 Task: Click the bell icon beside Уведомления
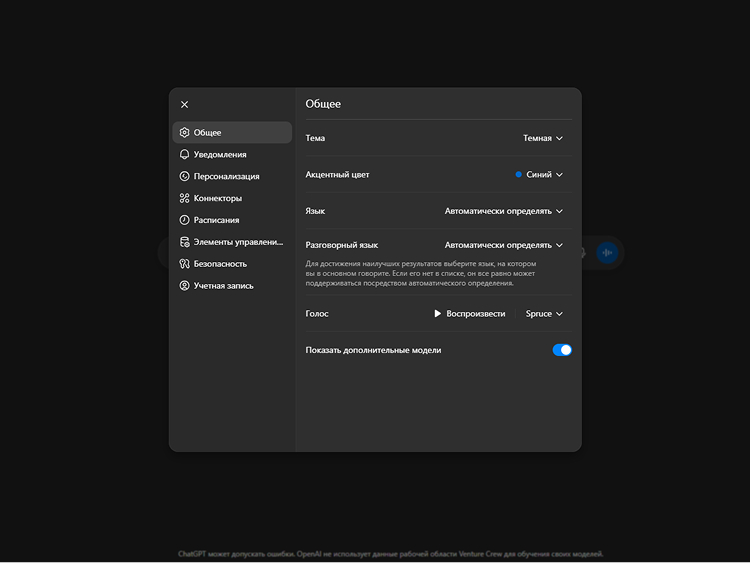(184, 155)
